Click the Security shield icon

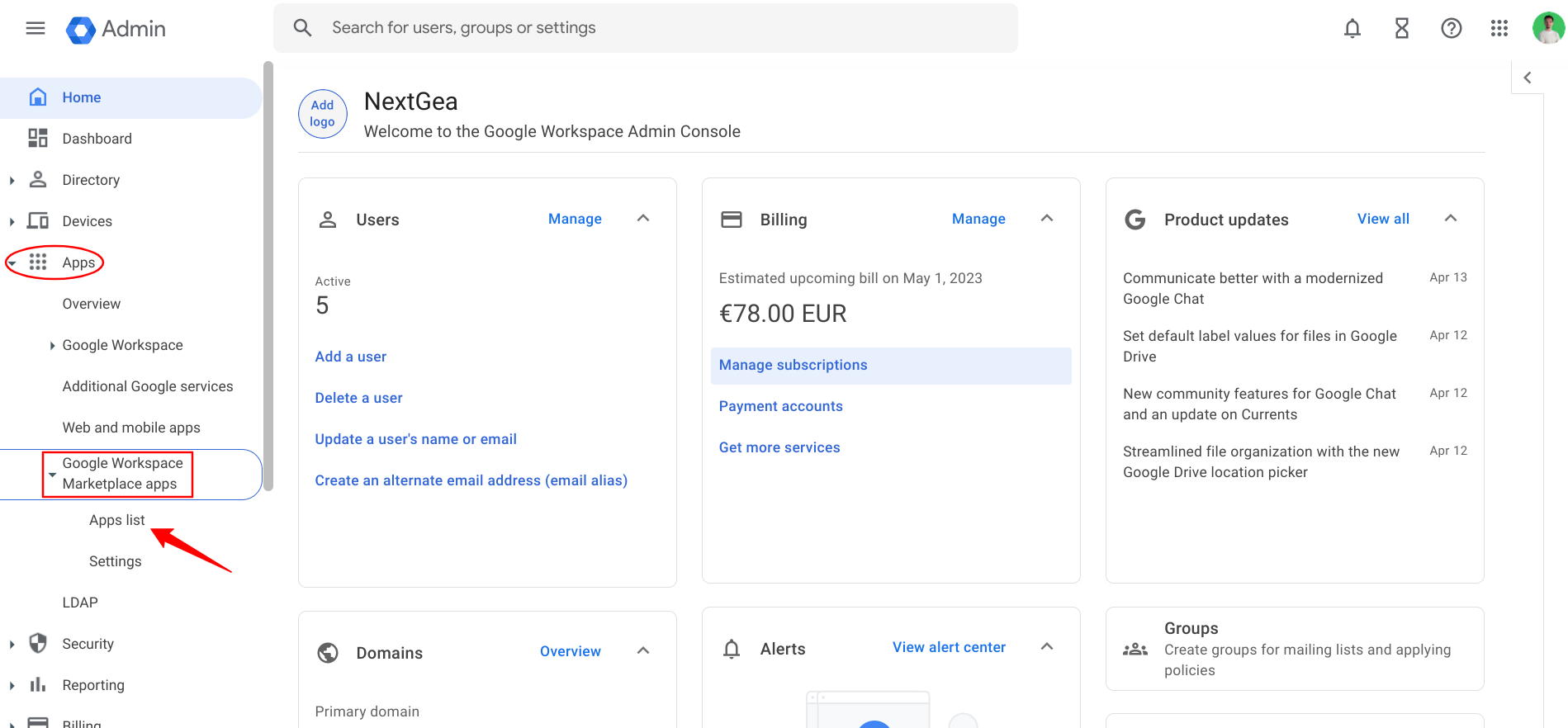pyautogui.click(x=38, y=643)
